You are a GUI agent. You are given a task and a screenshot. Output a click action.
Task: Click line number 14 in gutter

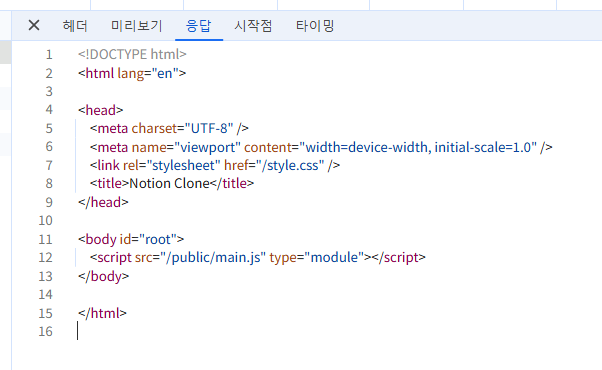[45, 295]
